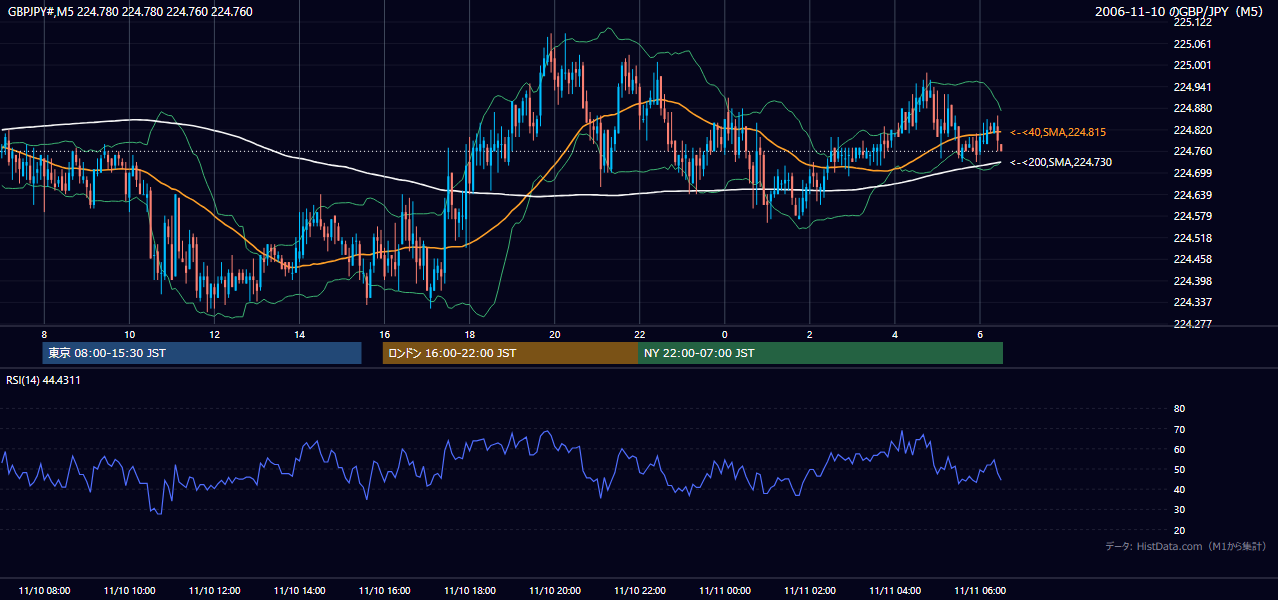Viewport: 1278px width, 600px height.
Task: Click hour tick 16 under the price chart
Action: point(384,334)
